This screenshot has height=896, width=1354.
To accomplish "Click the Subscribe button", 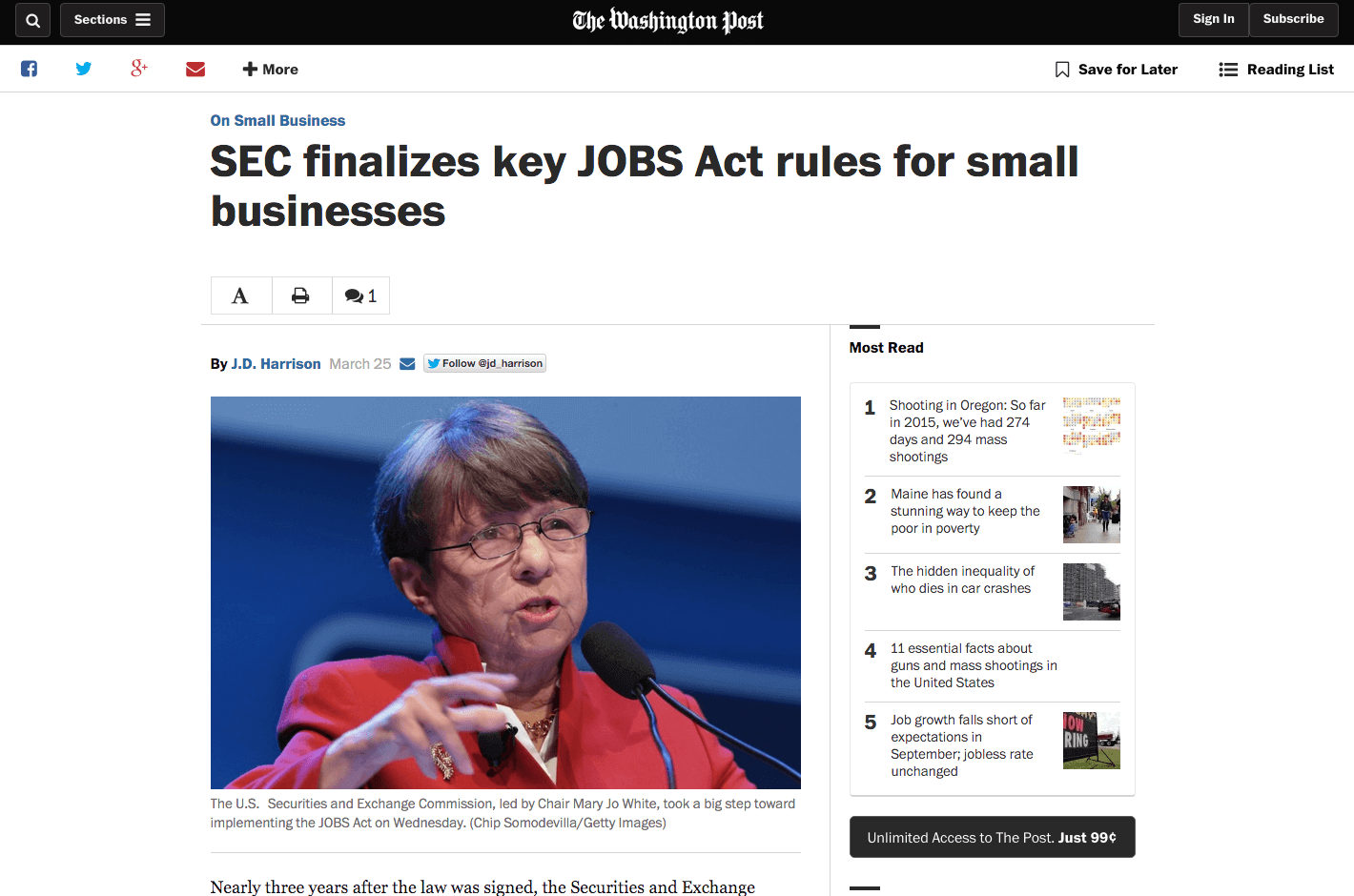I will click(1293, 19).
